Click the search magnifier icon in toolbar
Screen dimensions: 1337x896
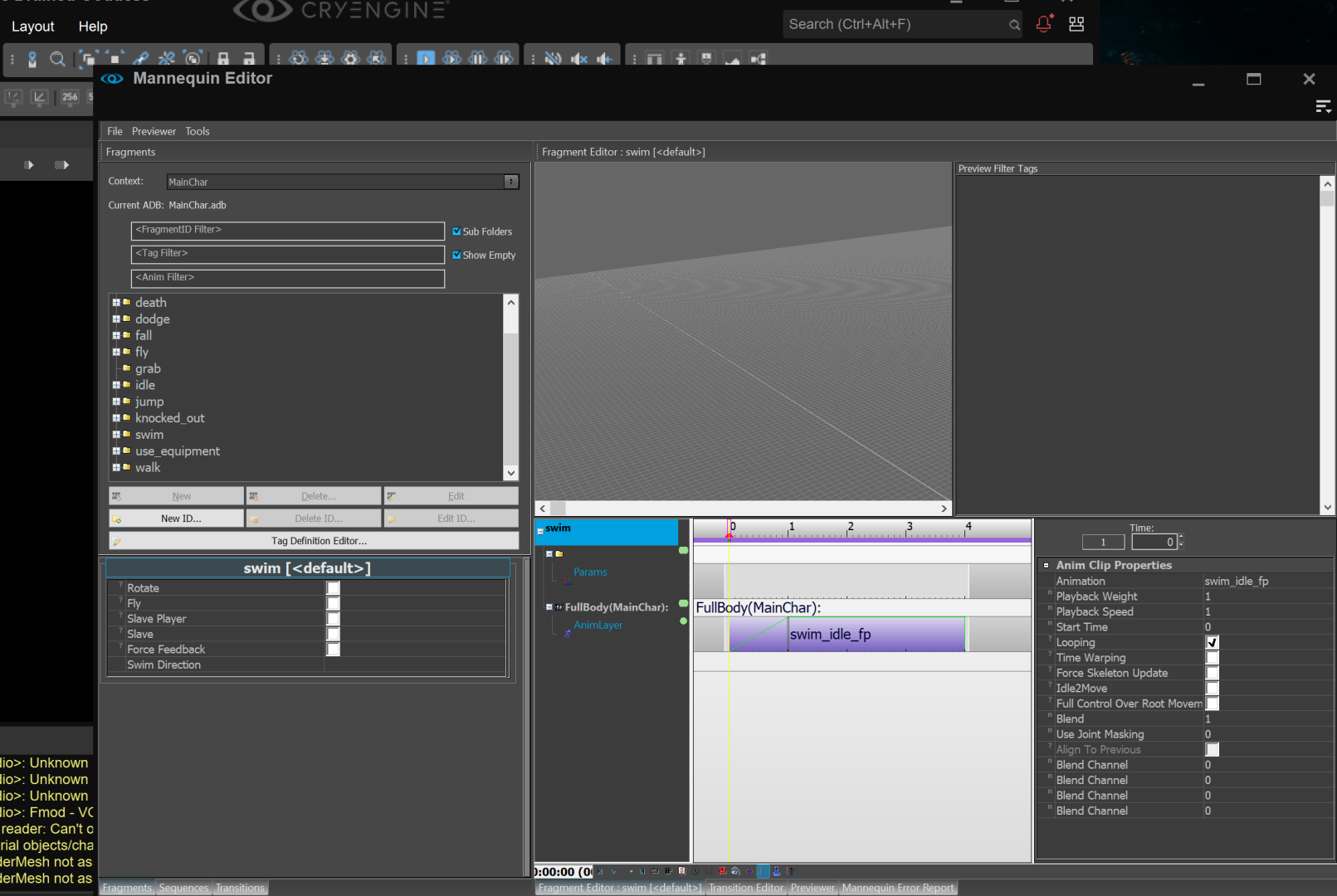(57, 59)
